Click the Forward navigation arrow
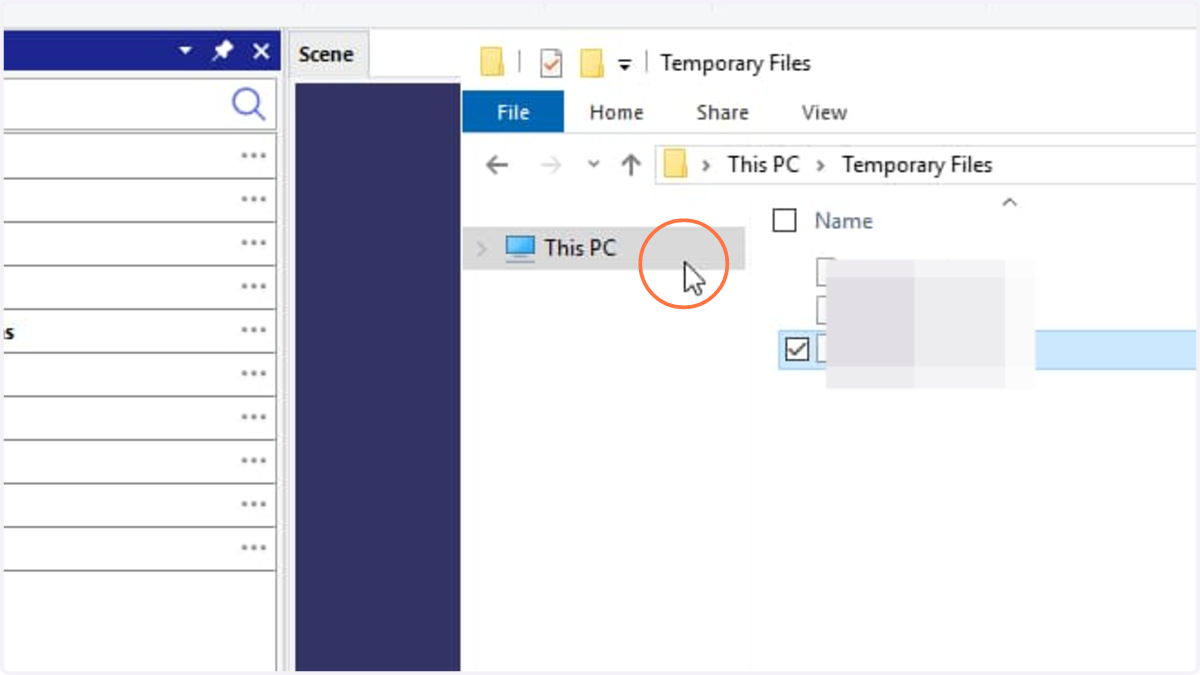Image resolution: width=1200 pixels, height=675 pixels. (x=551, y=165)
